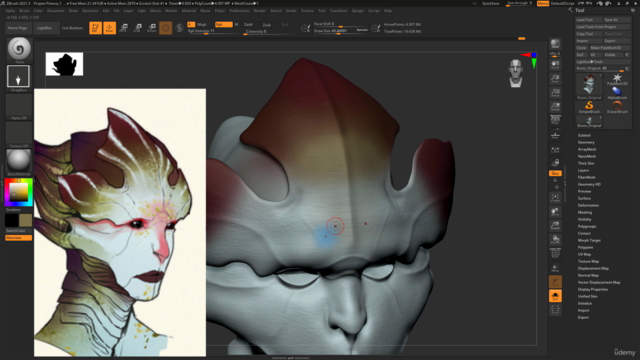This screenshot has height=360, width=640.
Task: Click the Make PolyMesh3D button
Action: pos(610,48)
